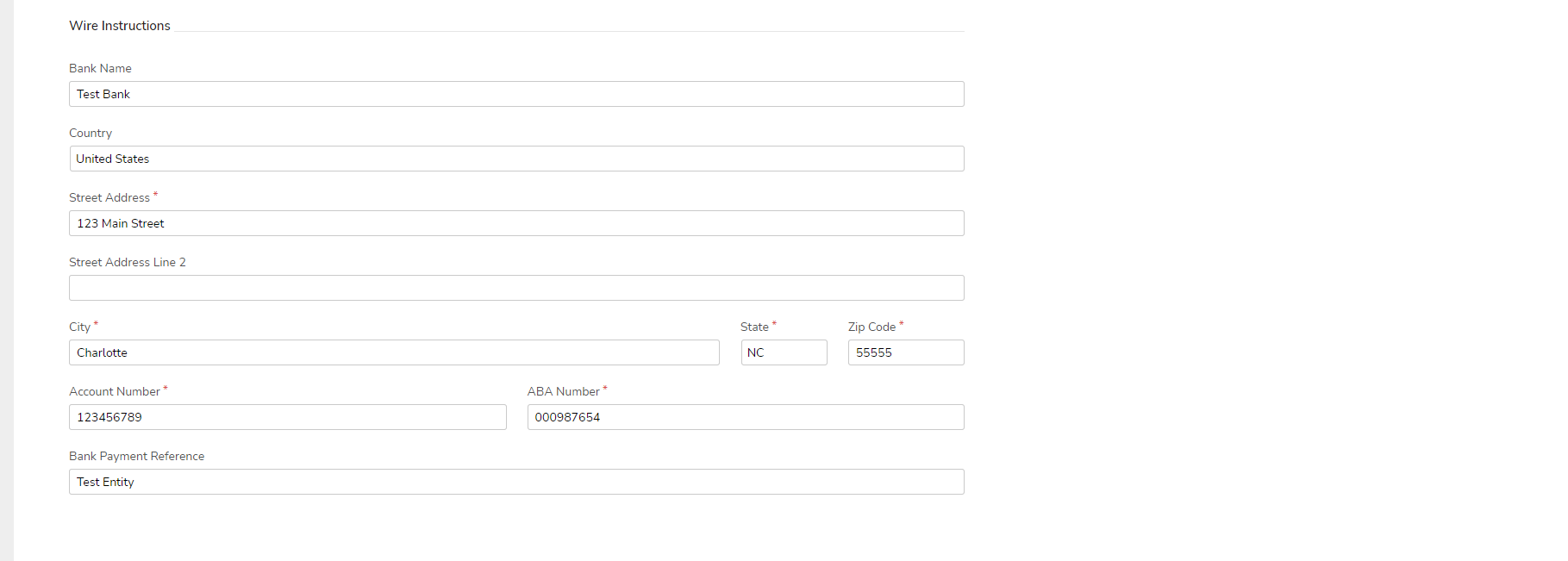Click the Bank Name input field
Viewport: 1568px width, 561px height.
(515, 94)
